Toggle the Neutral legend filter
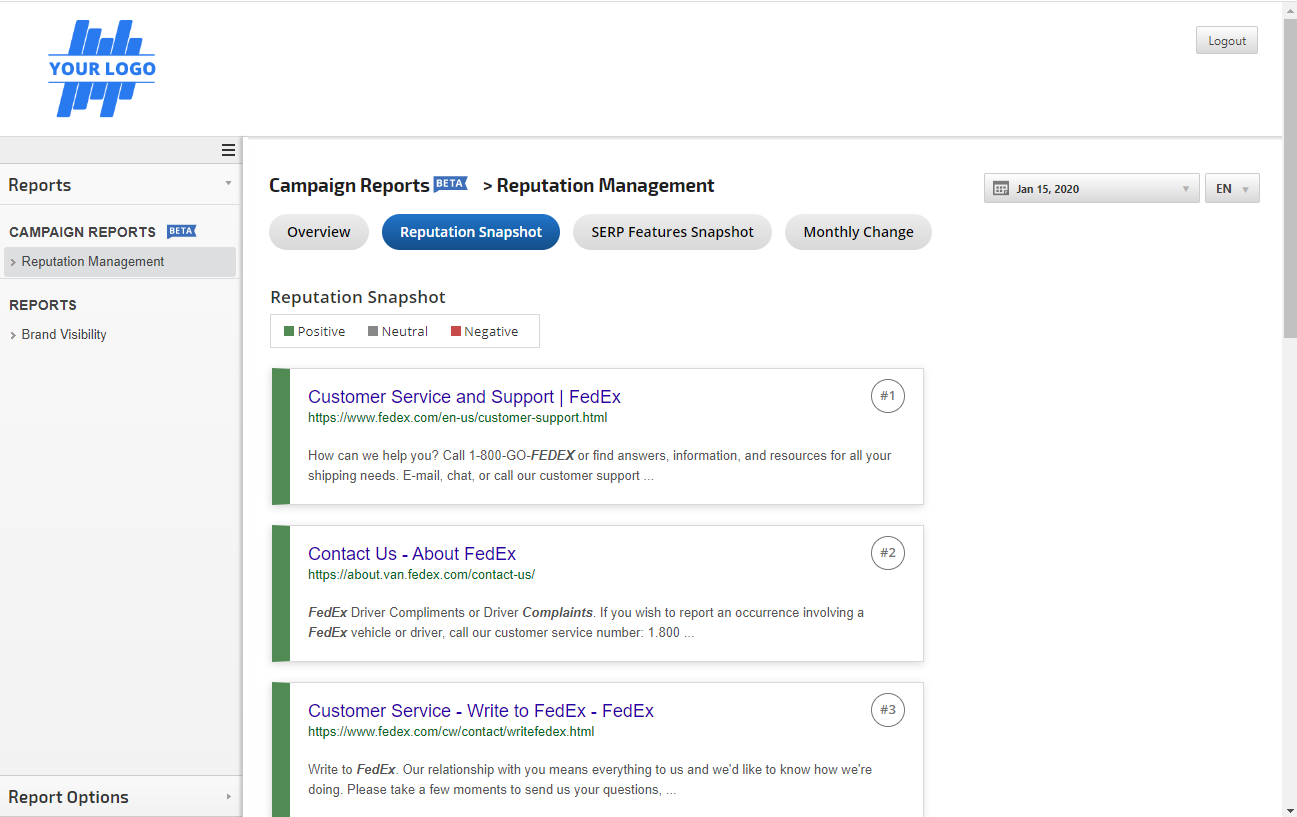This screenshot has height=817, width=1297. coord(398,331)
